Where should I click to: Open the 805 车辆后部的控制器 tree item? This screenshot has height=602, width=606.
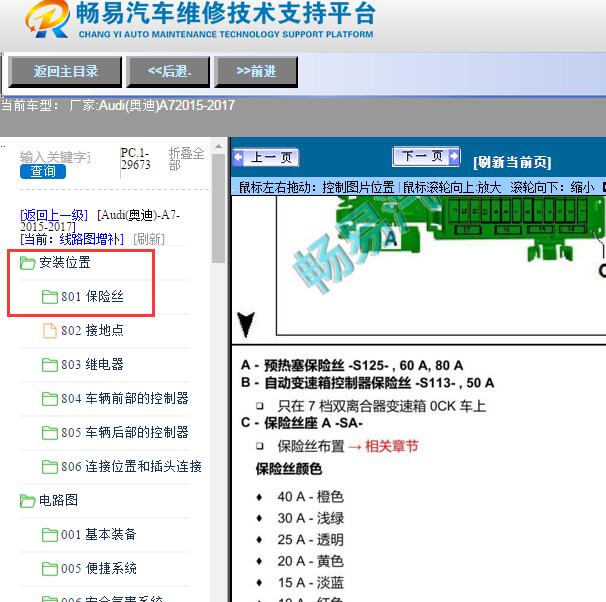coord(125,433)
